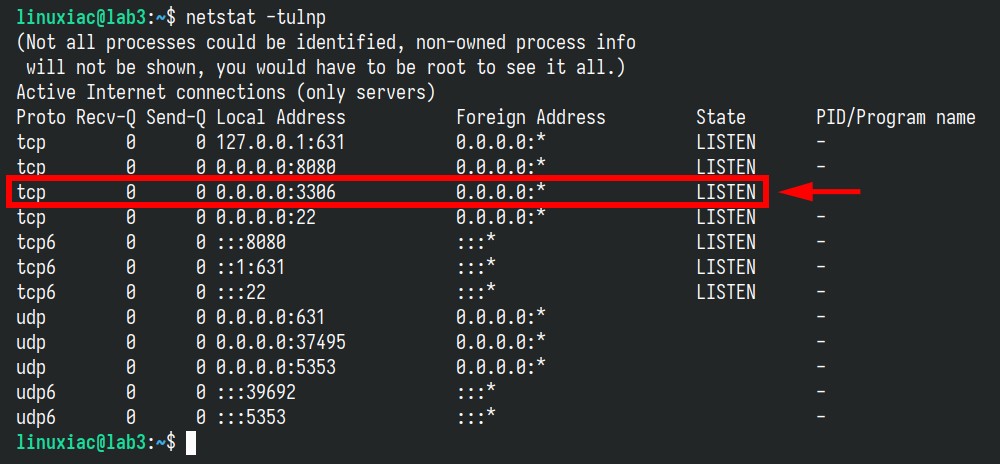Select the 0.0.0.0:3306 local address entry
This screenshot has width=1000, height=464.
pos(276,192)
